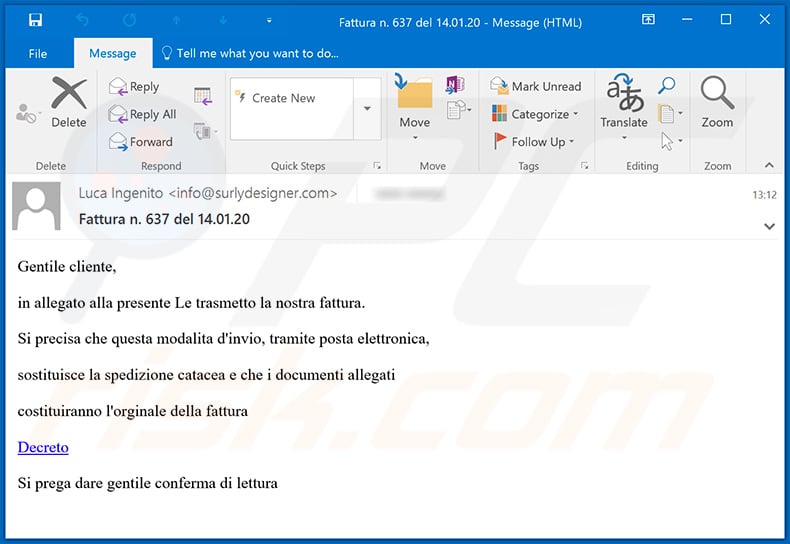Open the Move dropdown arrow
Viewport: 790px width, 544px height.
tap(415, 138)
